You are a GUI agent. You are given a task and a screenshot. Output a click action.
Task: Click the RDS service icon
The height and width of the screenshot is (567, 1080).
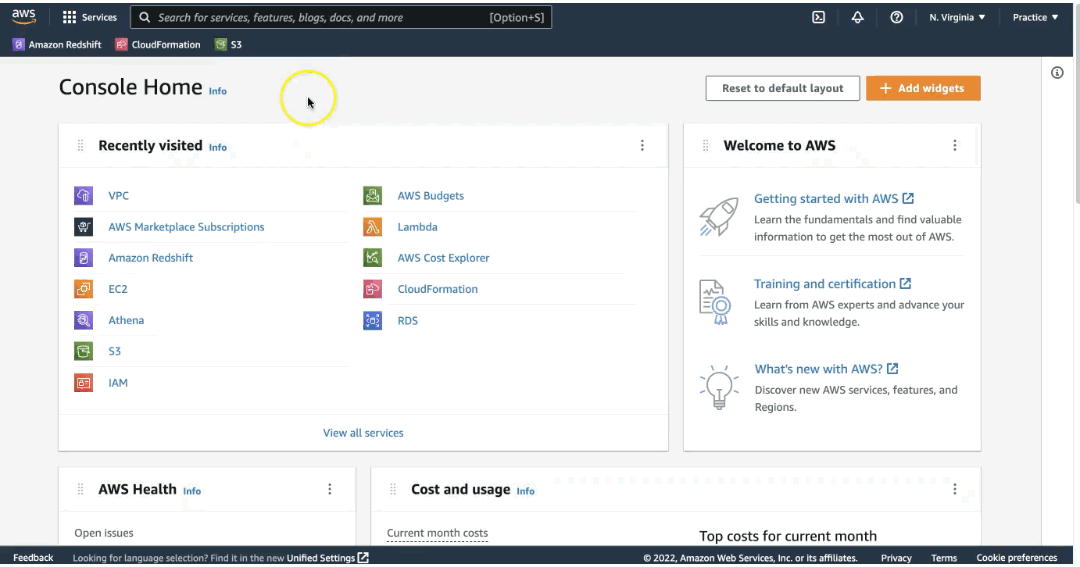click(373, 320)
